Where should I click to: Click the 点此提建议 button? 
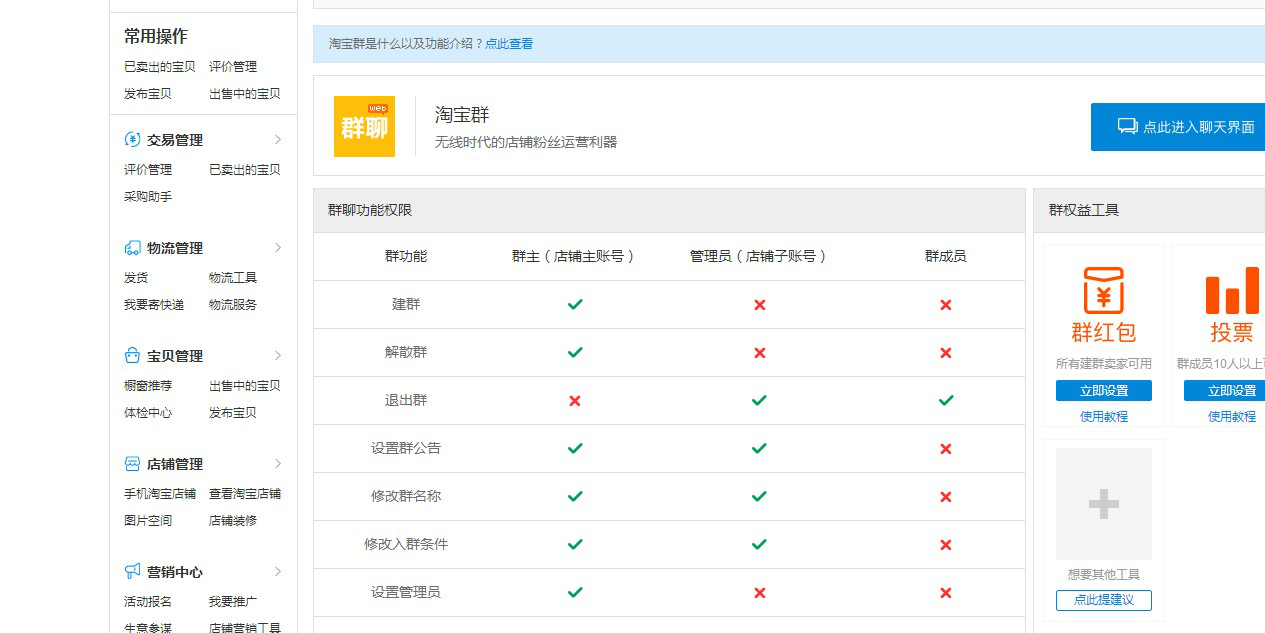coord(1103,600)
